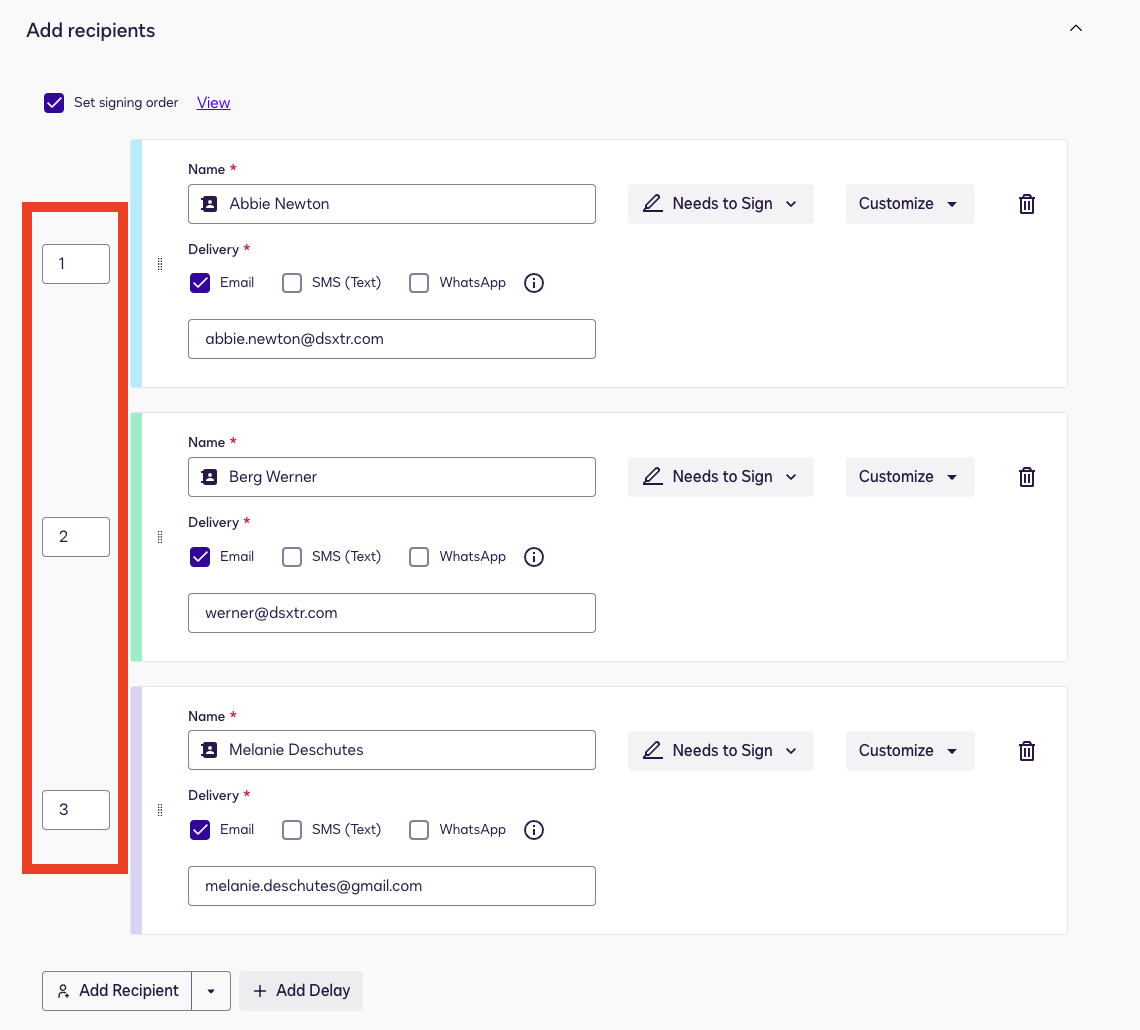Open Customize menu for Abbie Newton
The width and height of the screenshot is (1140, 1030).
pyautogui.click(x=910, y=204)
